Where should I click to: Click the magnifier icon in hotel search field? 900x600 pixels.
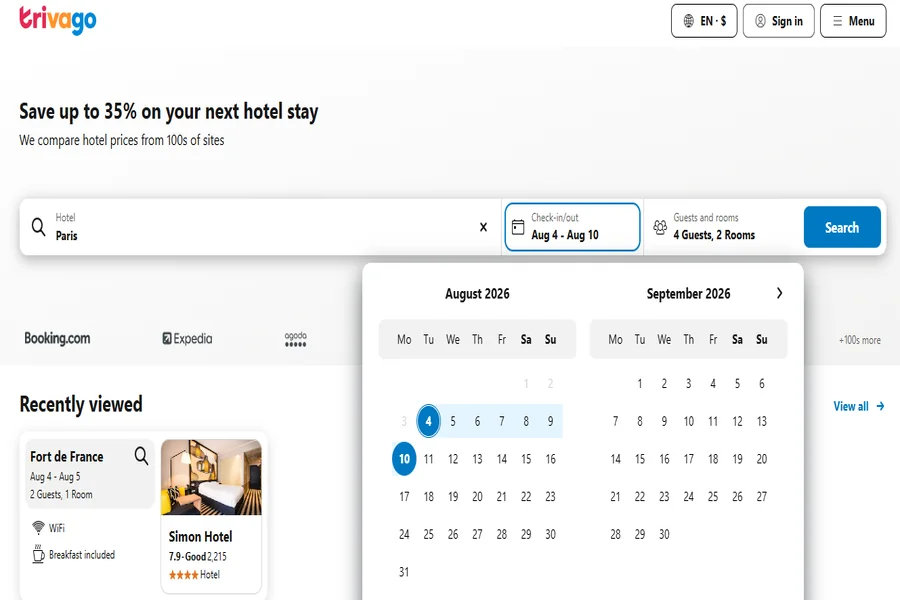[x=38, y=227]
